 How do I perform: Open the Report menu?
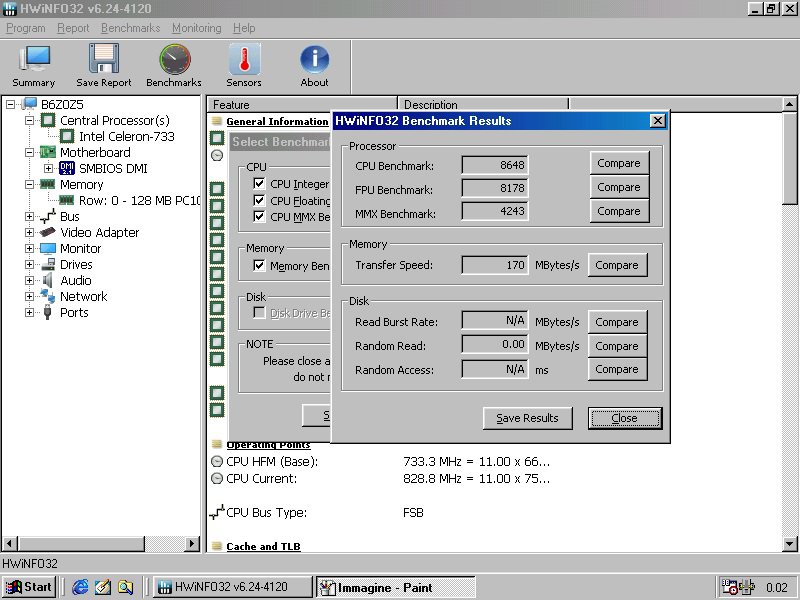73,28
